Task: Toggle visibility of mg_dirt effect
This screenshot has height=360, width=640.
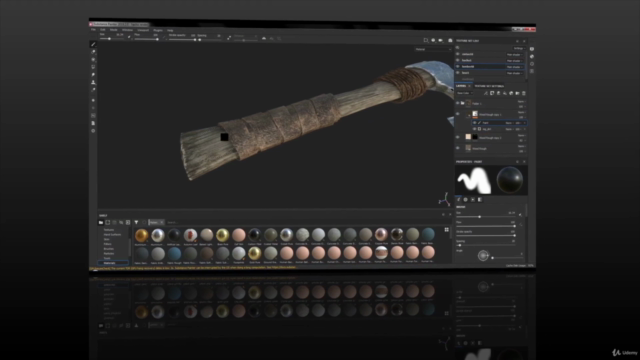Action: click(x=474, y=129)
